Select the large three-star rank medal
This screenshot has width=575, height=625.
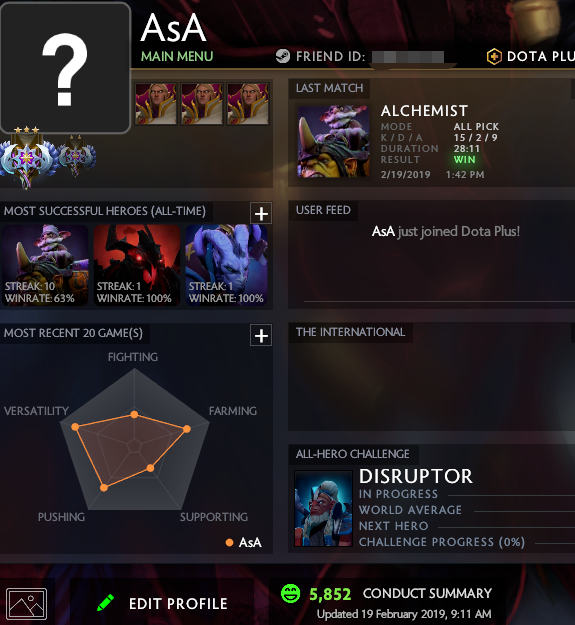click(x=27, y=157)
